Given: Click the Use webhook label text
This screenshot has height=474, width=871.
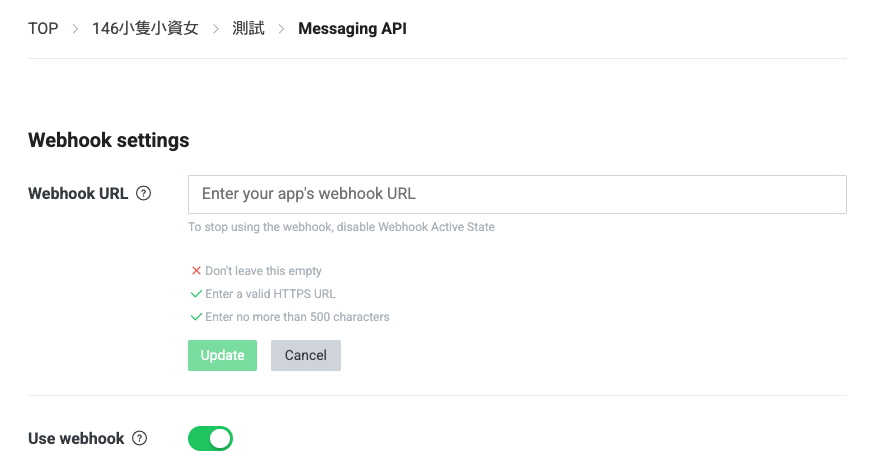Looking at the screenshot, I should 76,438.
